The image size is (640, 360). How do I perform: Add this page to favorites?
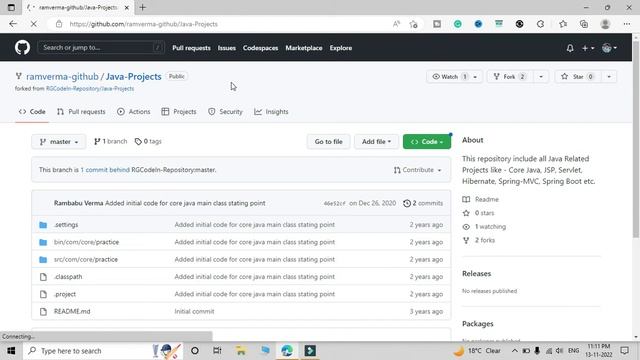(413, 24)
